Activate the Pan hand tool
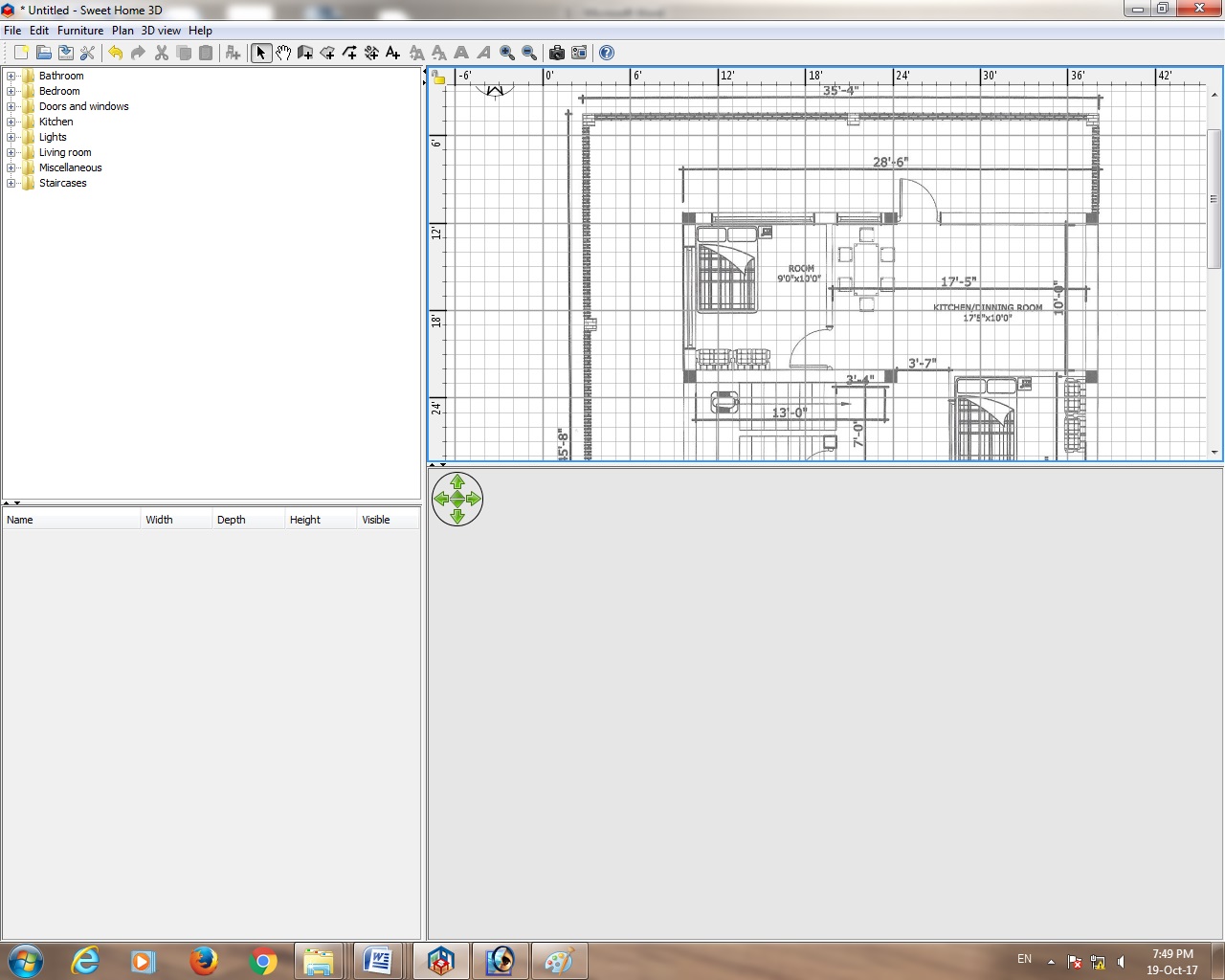Screen dimensions: 1225x980 (283, 53)
